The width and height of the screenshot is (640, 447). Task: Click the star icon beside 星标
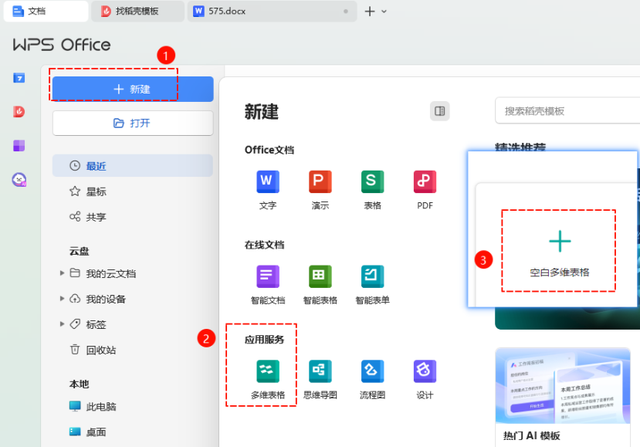[x=75, y=191]
